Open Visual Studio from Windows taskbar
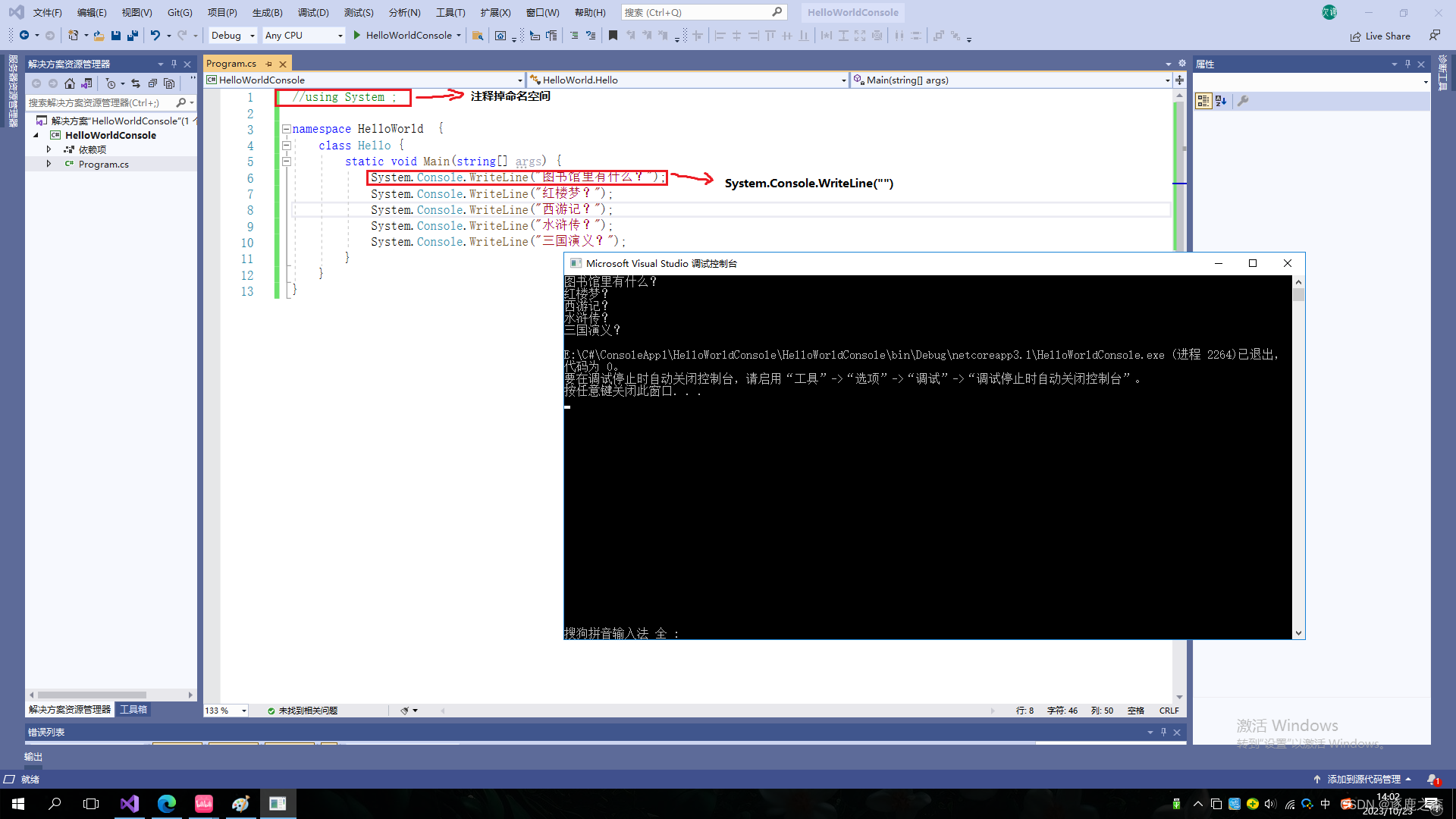Viewport: 1456px width, 819px height. [130, 803]
